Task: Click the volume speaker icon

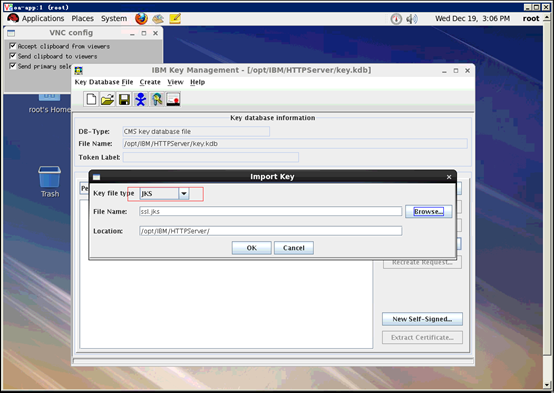Action: coord(412,19)
